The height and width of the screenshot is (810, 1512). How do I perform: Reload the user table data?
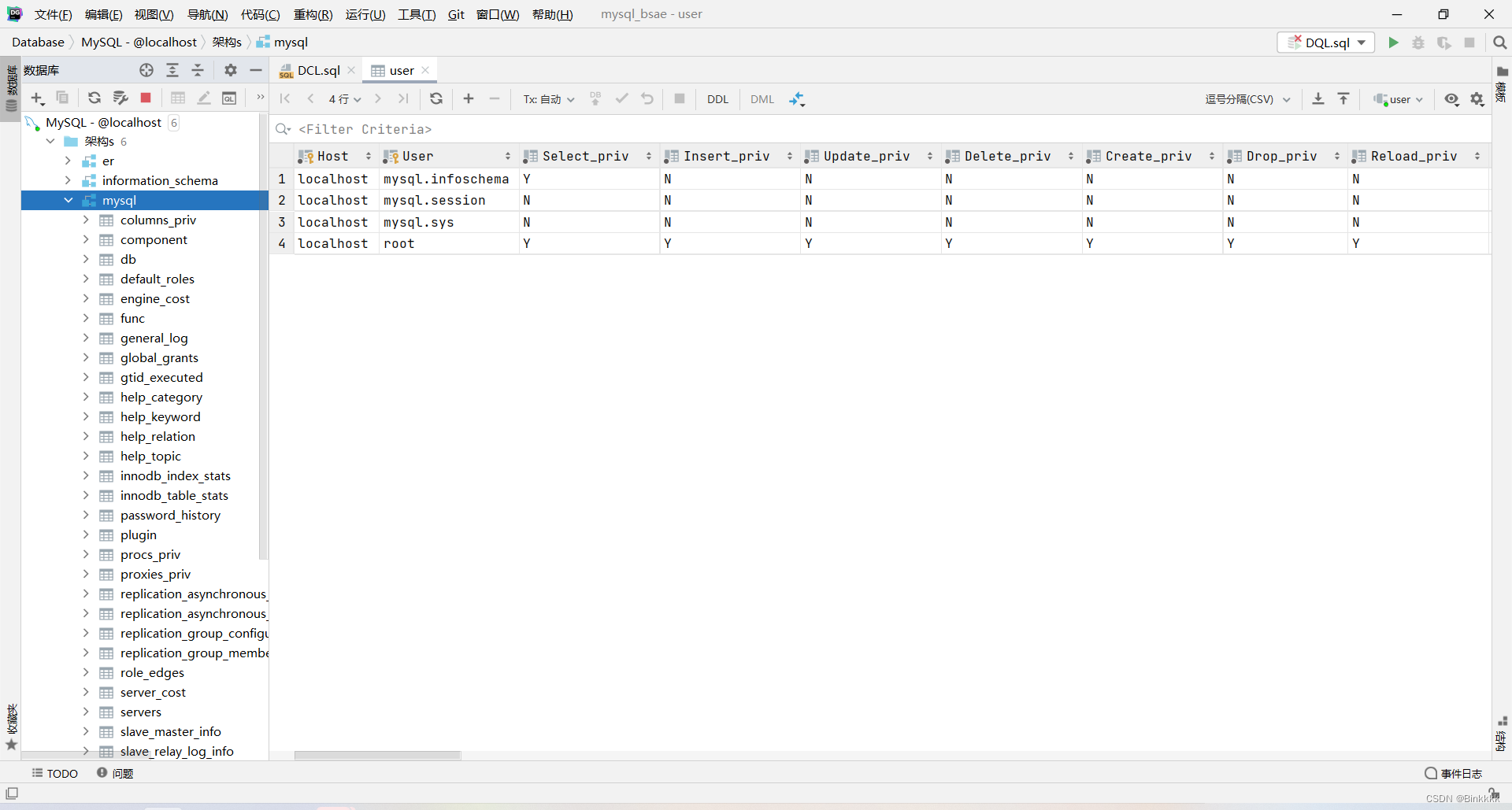coord(436,98)
